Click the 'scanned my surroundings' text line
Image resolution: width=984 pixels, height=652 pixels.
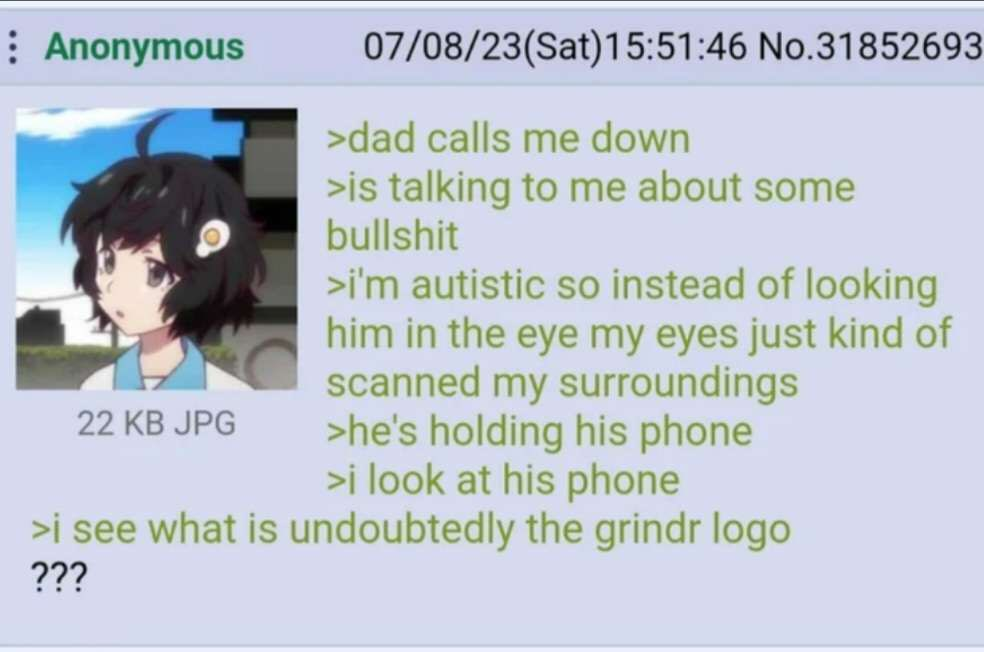click(x=562, y=383)
